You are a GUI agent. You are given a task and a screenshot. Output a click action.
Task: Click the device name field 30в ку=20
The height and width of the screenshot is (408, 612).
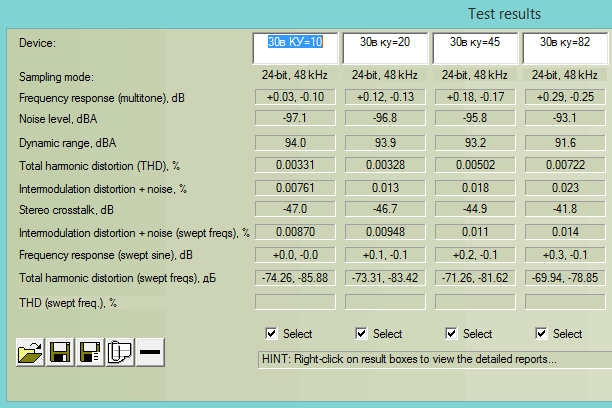click(x=385, y=48)
